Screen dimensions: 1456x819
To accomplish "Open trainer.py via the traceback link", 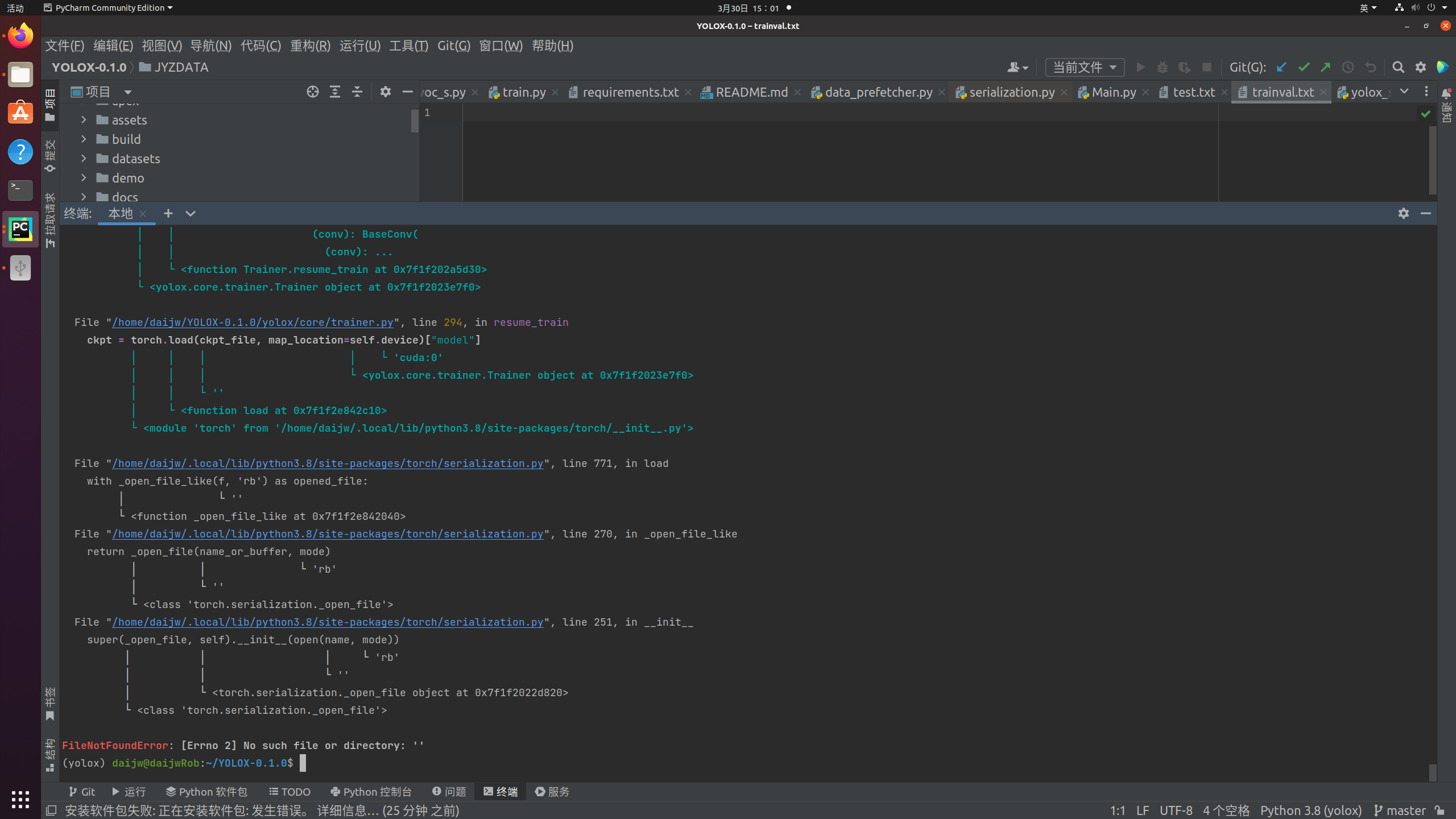I will pos(253,322).
